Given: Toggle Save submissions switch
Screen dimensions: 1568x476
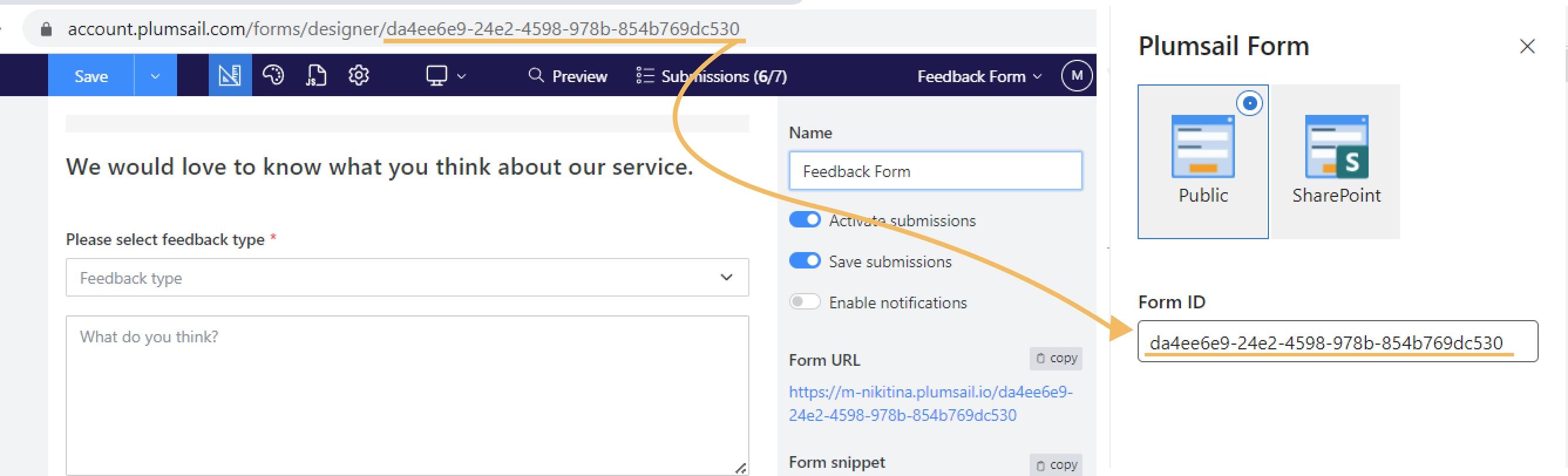Looking at the screenshot, I should click(805, 260).
